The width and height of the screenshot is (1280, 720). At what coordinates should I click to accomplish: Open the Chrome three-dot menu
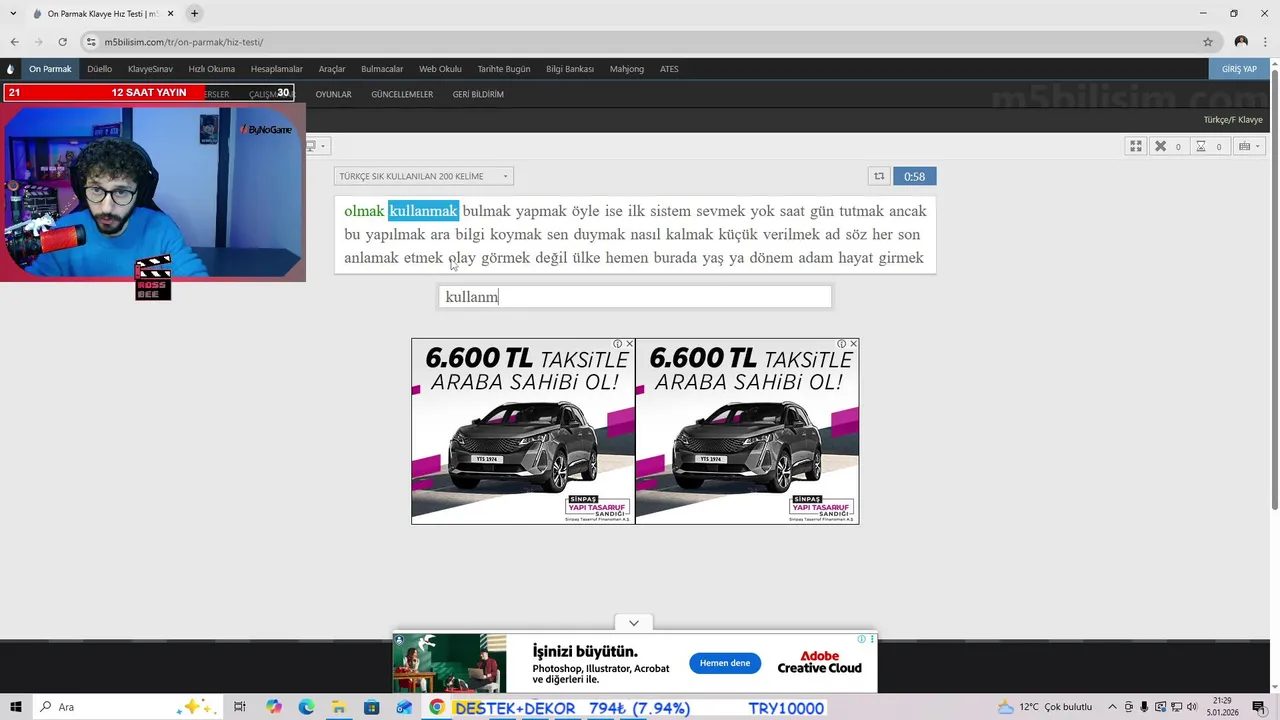pyautogui.click(x=1265, y=42)
